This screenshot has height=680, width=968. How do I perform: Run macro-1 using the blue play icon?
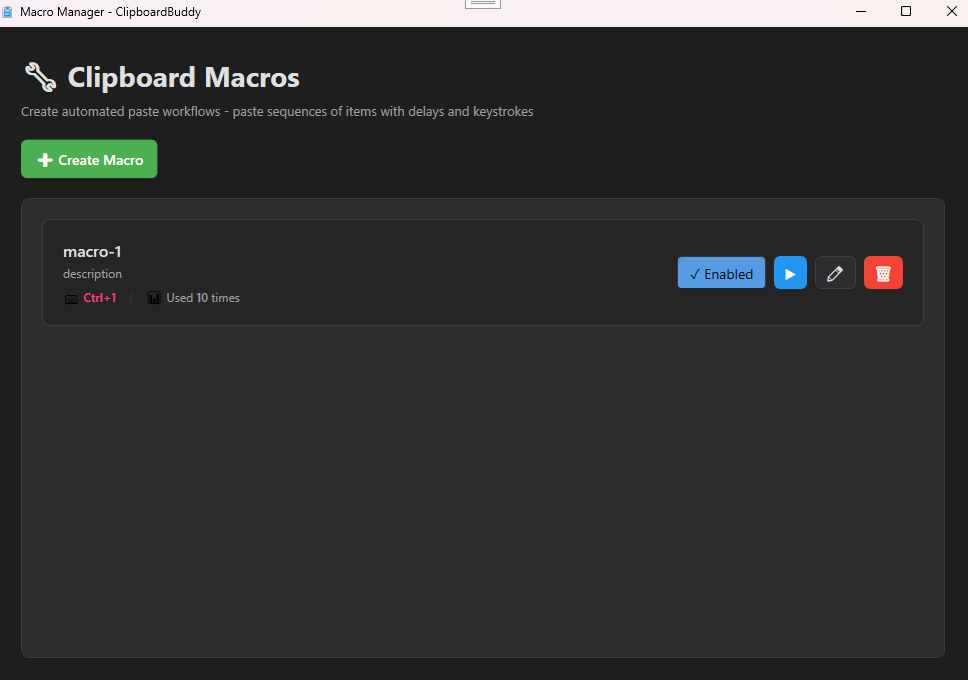(790, 272)
